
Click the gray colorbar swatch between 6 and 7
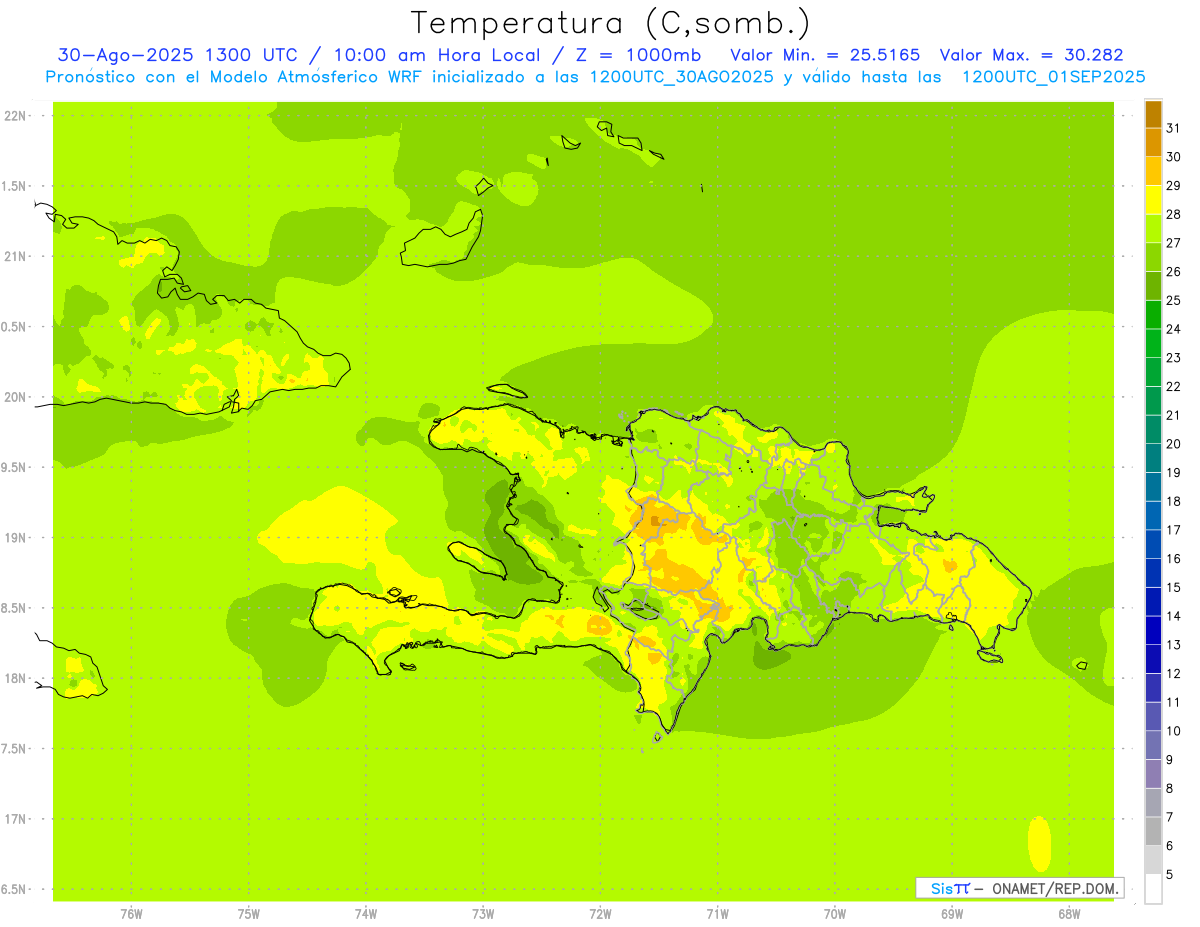(1153, 832)
